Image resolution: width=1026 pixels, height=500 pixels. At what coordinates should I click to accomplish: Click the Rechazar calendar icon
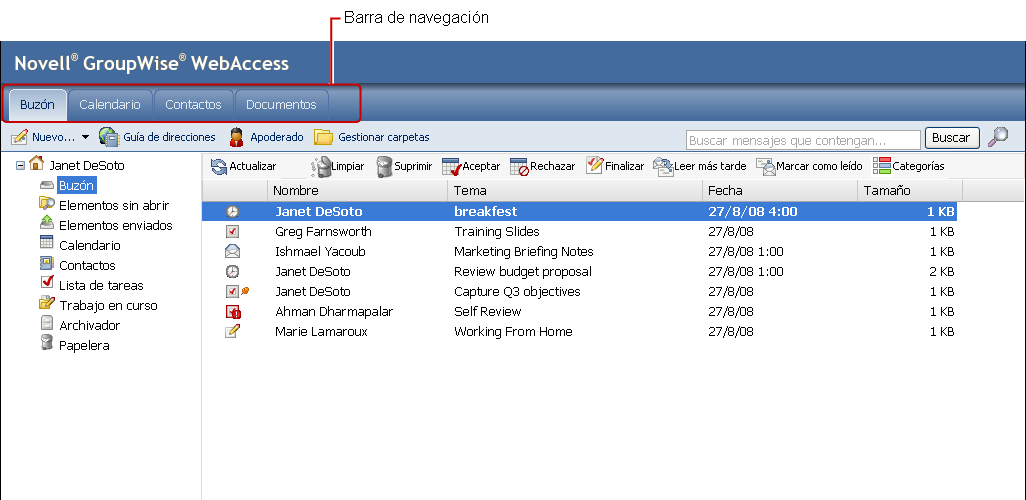tap(520, 167)
